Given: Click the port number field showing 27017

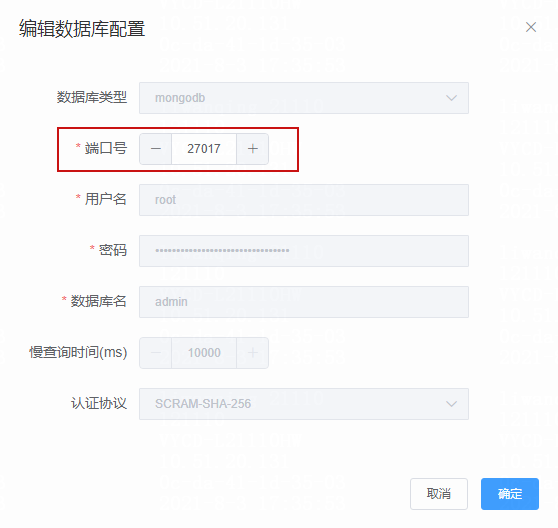Looking at the screenshot, I should [204, 149].
